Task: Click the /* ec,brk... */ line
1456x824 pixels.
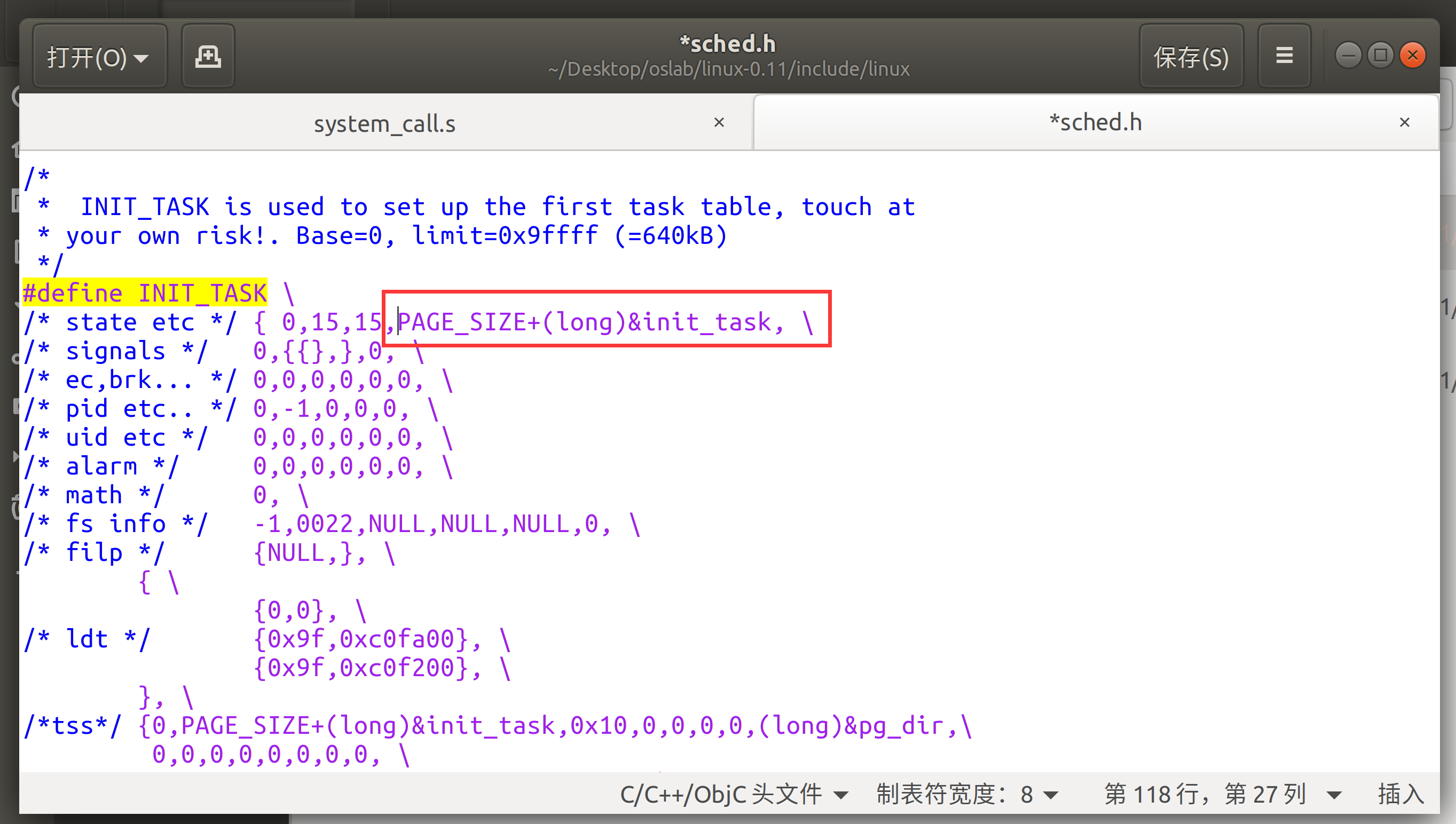Action: pos(239,381)
